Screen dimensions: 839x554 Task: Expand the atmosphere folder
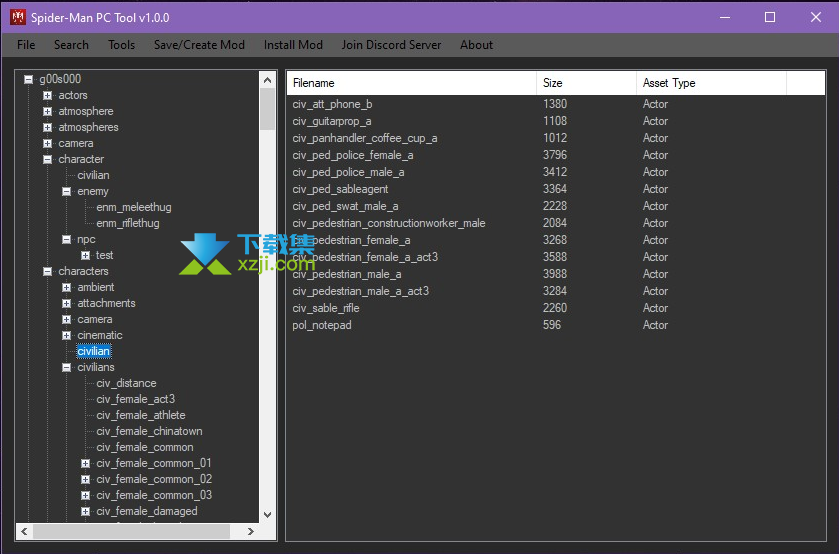tap(47, 111)
